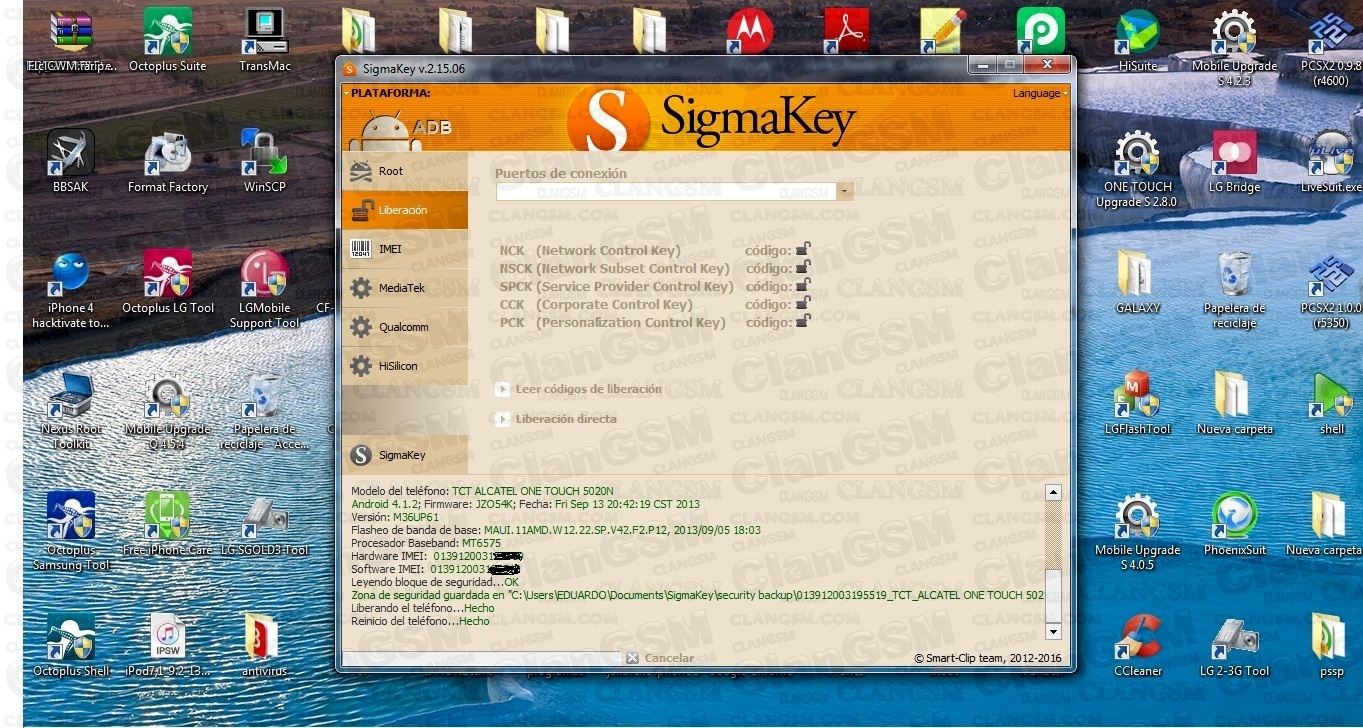Open HiSuite desktop shortcut

[1137, 40]
